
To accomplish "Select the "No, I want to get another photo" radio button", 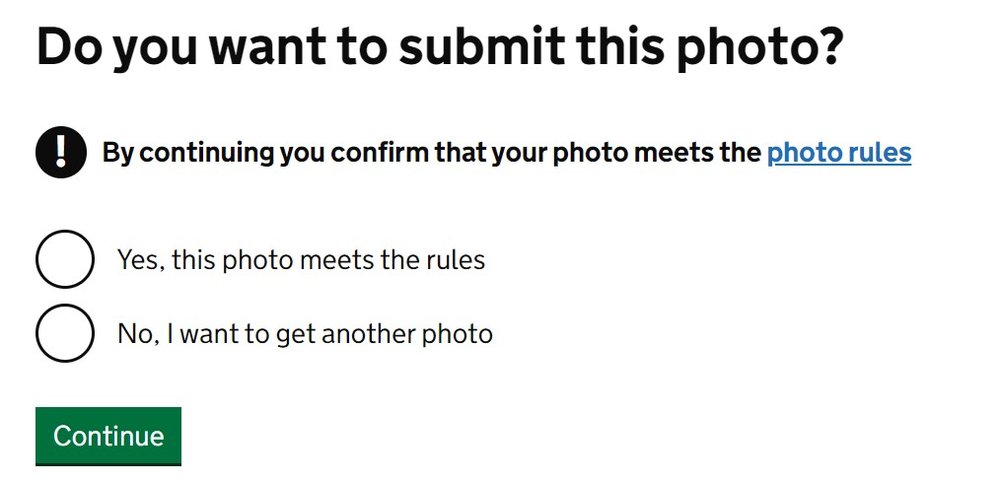I will (66, 333).
